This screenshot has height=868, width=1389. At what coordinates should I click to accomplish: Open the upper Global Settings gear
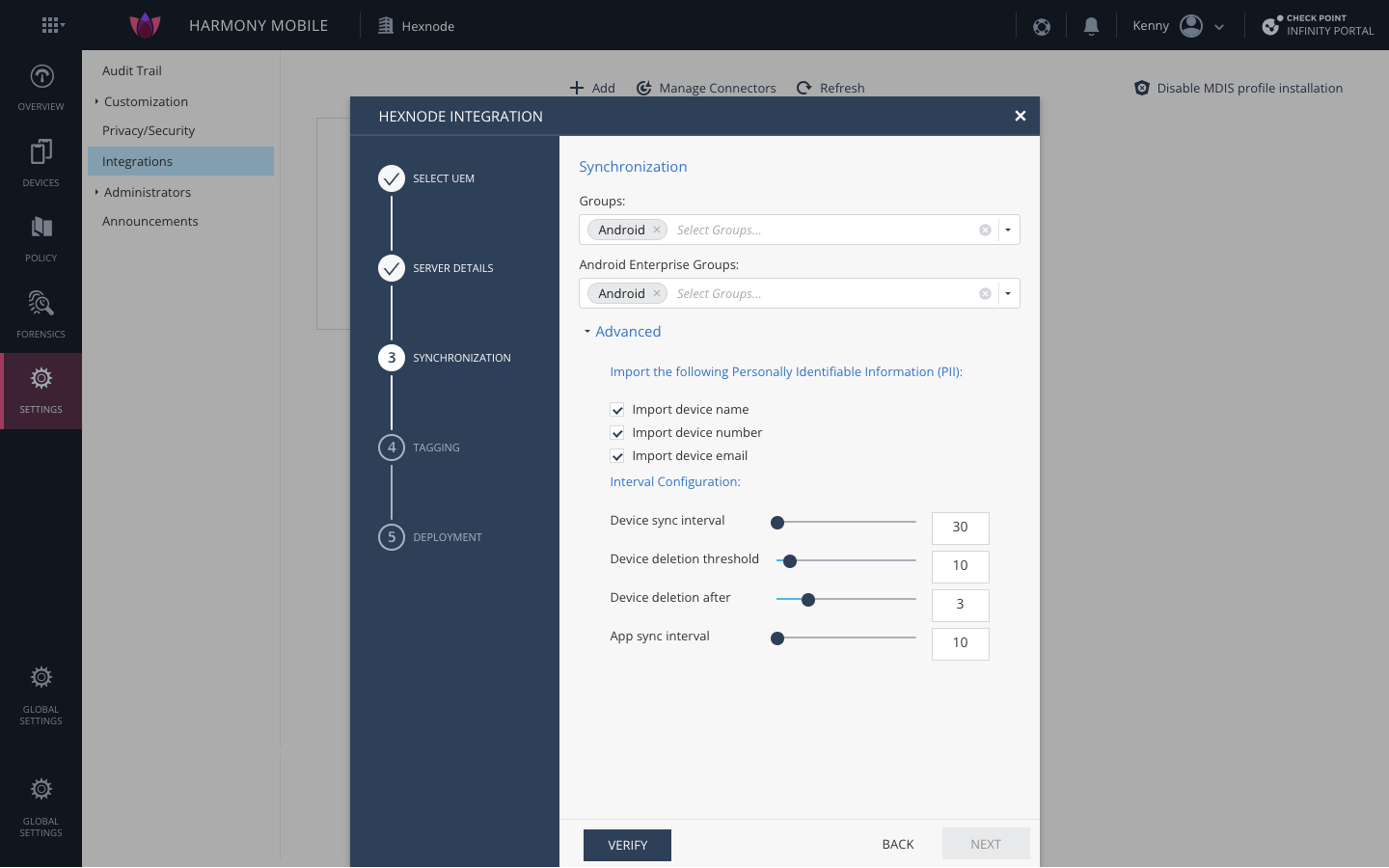click(41, 677)
